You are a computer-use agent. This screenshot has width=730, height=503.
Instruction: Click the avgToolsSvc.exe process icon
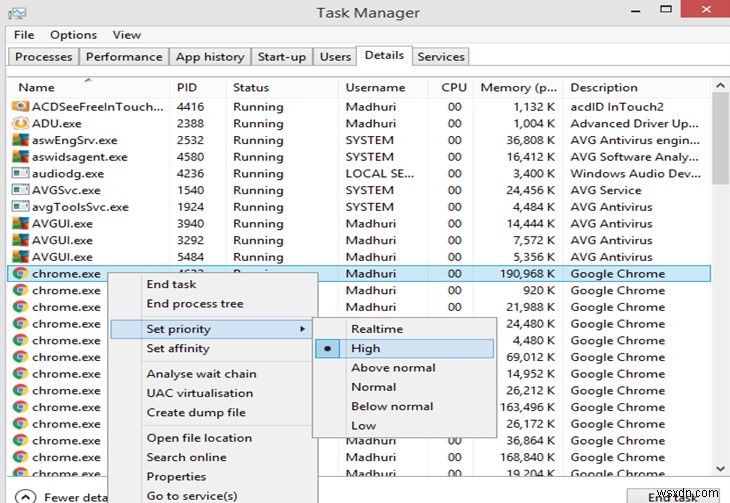point(20,207)
